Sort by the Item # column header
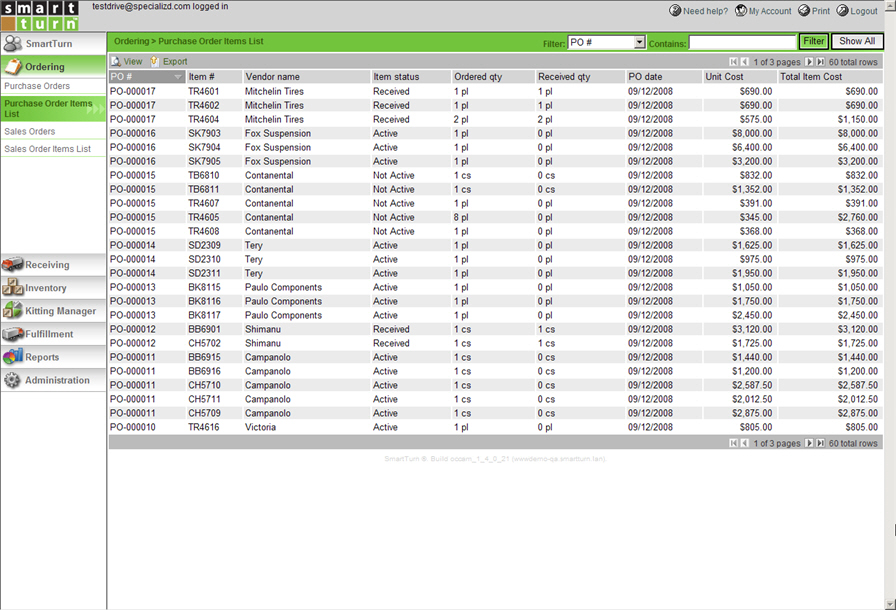 pyautogui.click(x=214, y=77)
